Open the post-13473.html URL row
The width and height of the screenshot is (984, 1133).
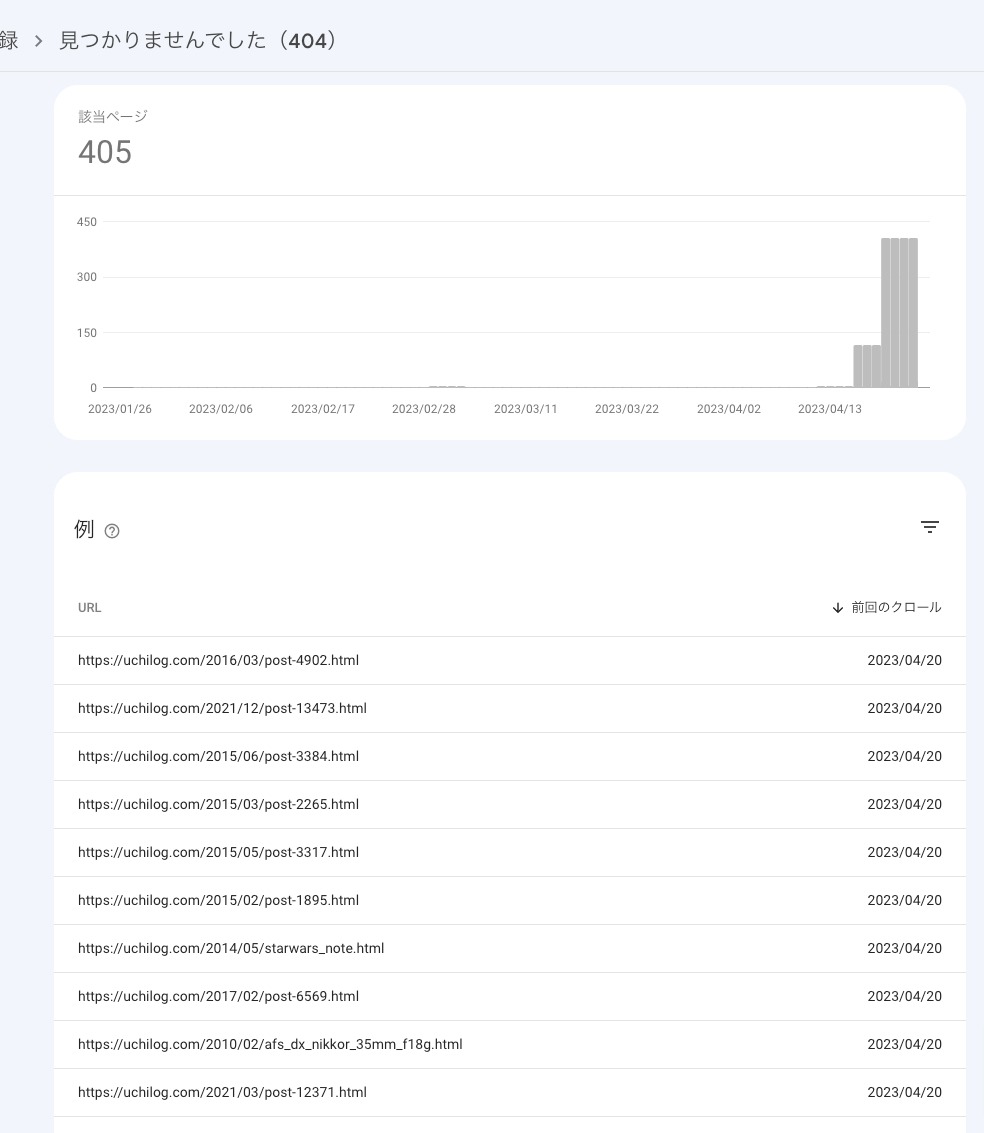(x=222, y=708)
